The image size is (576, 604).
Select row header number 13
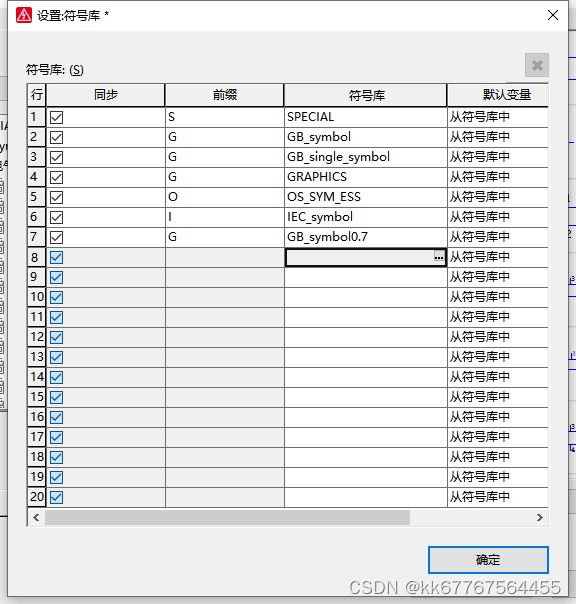point(37,357)
